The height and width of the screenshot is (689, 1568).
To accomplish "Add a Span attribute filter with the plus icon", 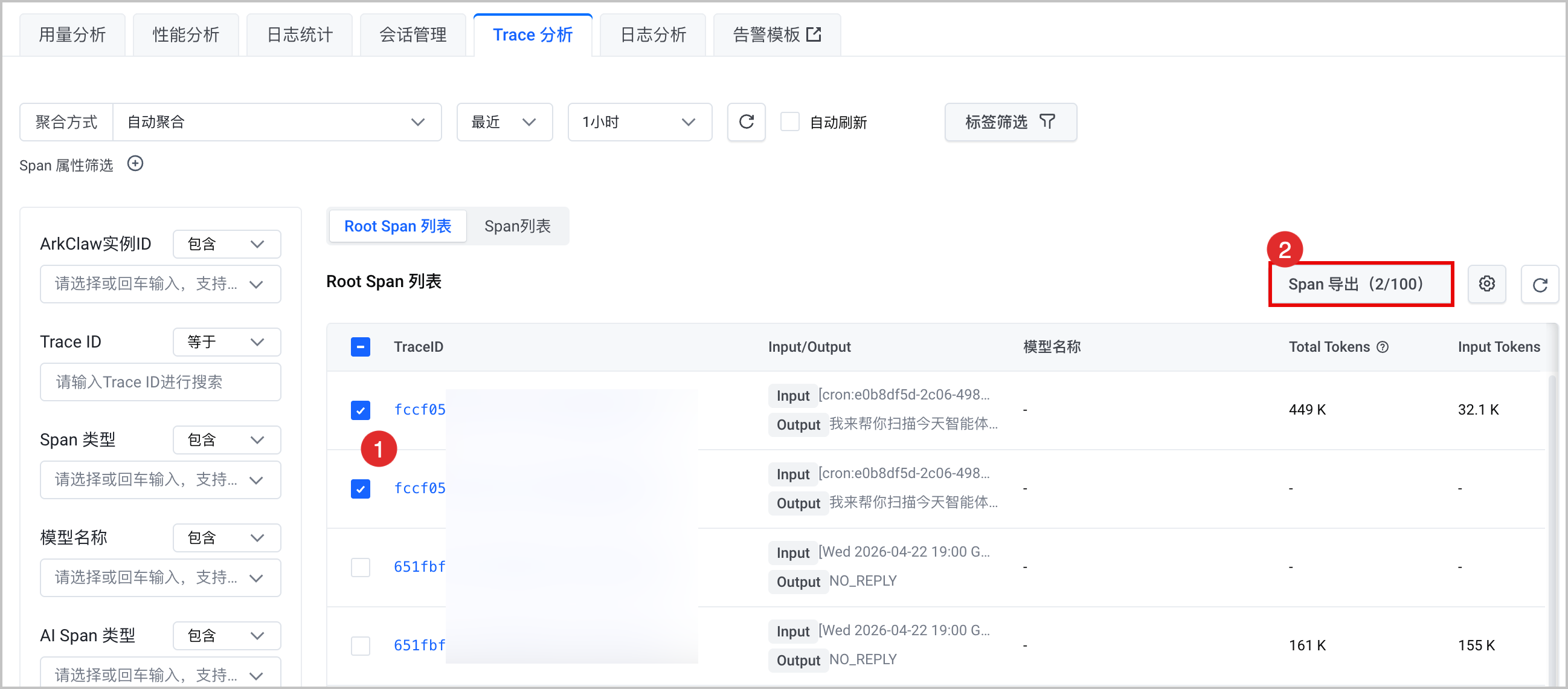I will click(x=135, y=164).
